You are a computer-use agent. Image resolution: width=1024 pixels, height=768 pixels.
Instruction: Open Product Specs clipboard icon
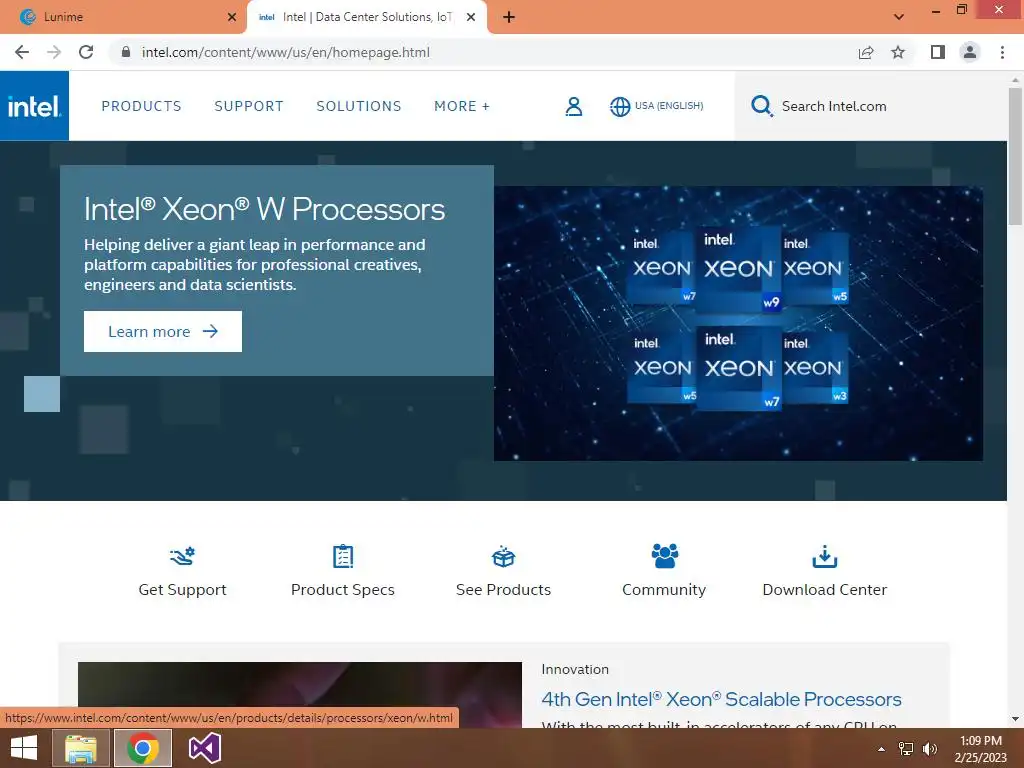343,556
